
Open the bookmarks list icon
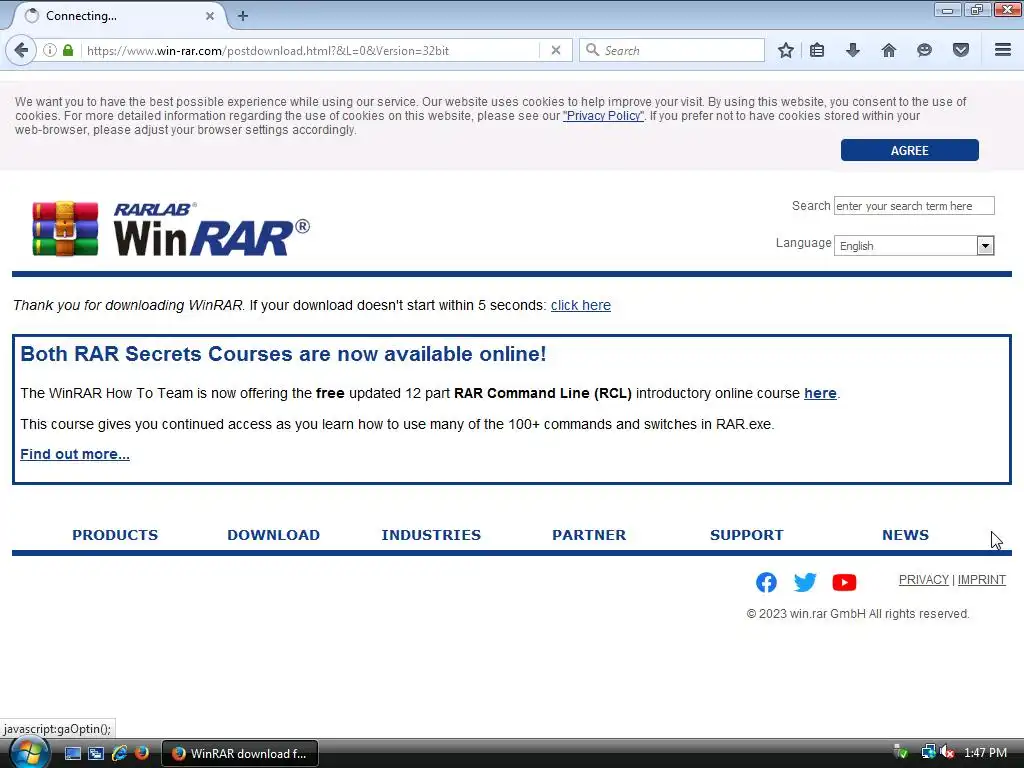pyautogui.click(x=817, y=50)
